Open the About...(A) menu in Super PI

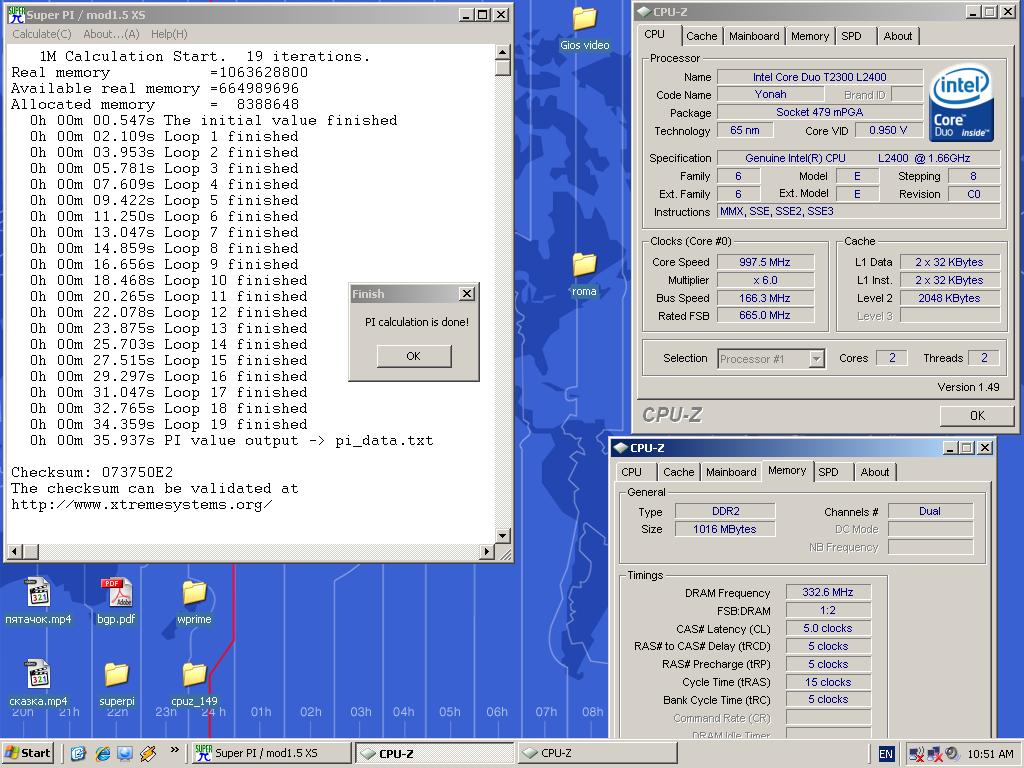click(111, 34)
